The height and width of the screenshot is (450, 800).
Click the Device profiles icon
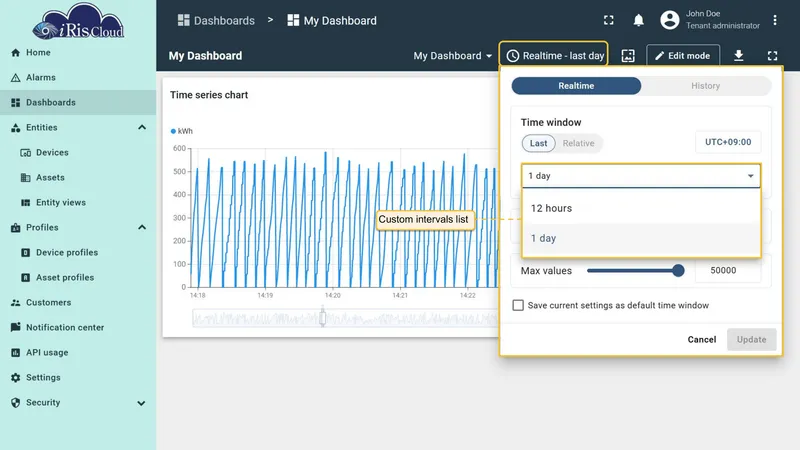point(26,253)
